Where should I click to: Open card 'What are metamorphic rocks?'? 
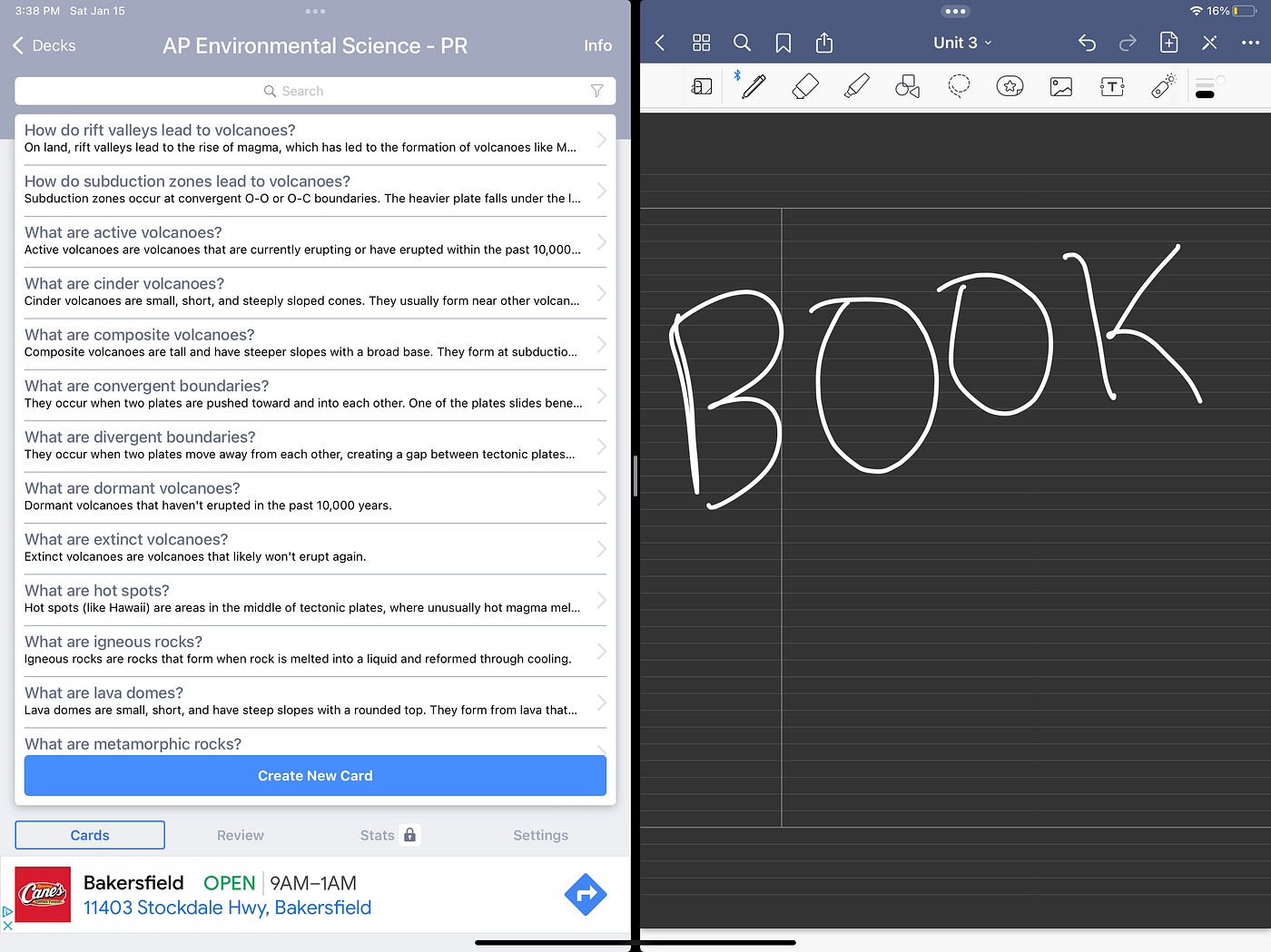(x=315, y=742)
